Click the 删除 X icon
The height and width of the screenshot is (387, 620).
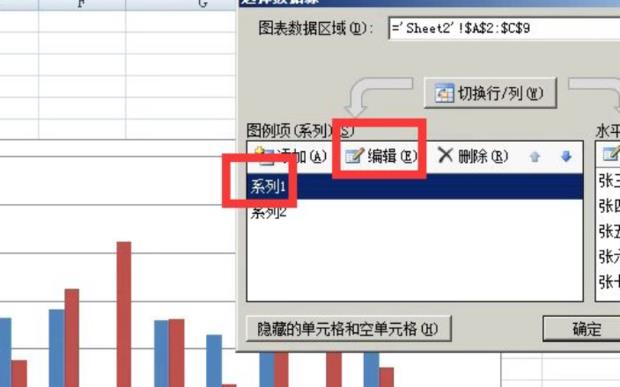445,155
